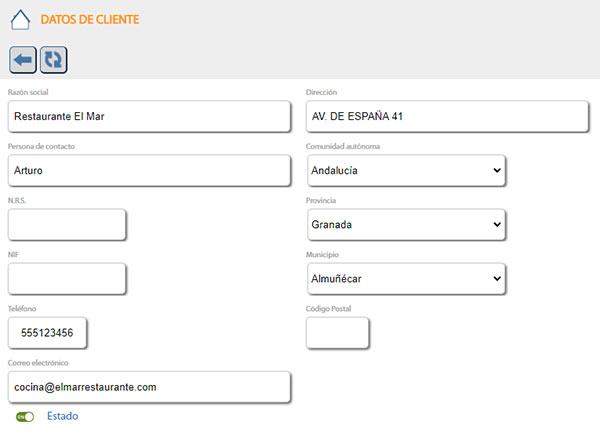Viewport: 600px width, 440px height.
Task: Click the Estado label text
Action: pyautogui.click(x=63, y=416)
